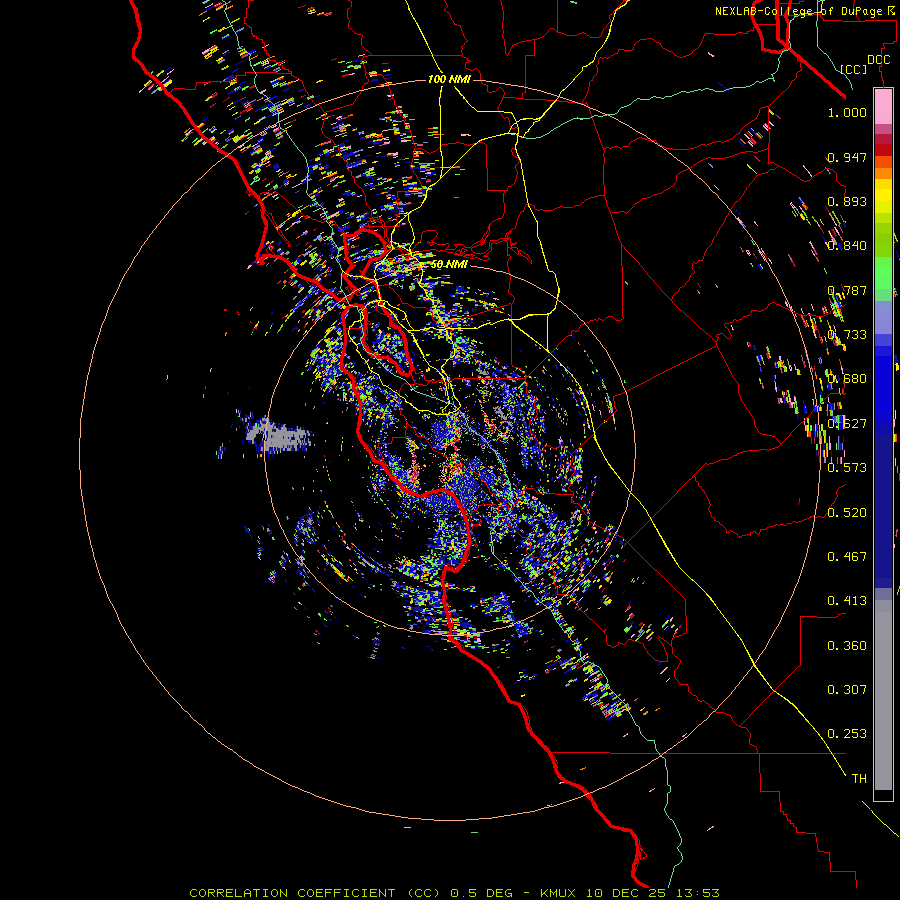Click the 0.947 legend value
The width and height of the screenshot is (900, 900).
847,157
